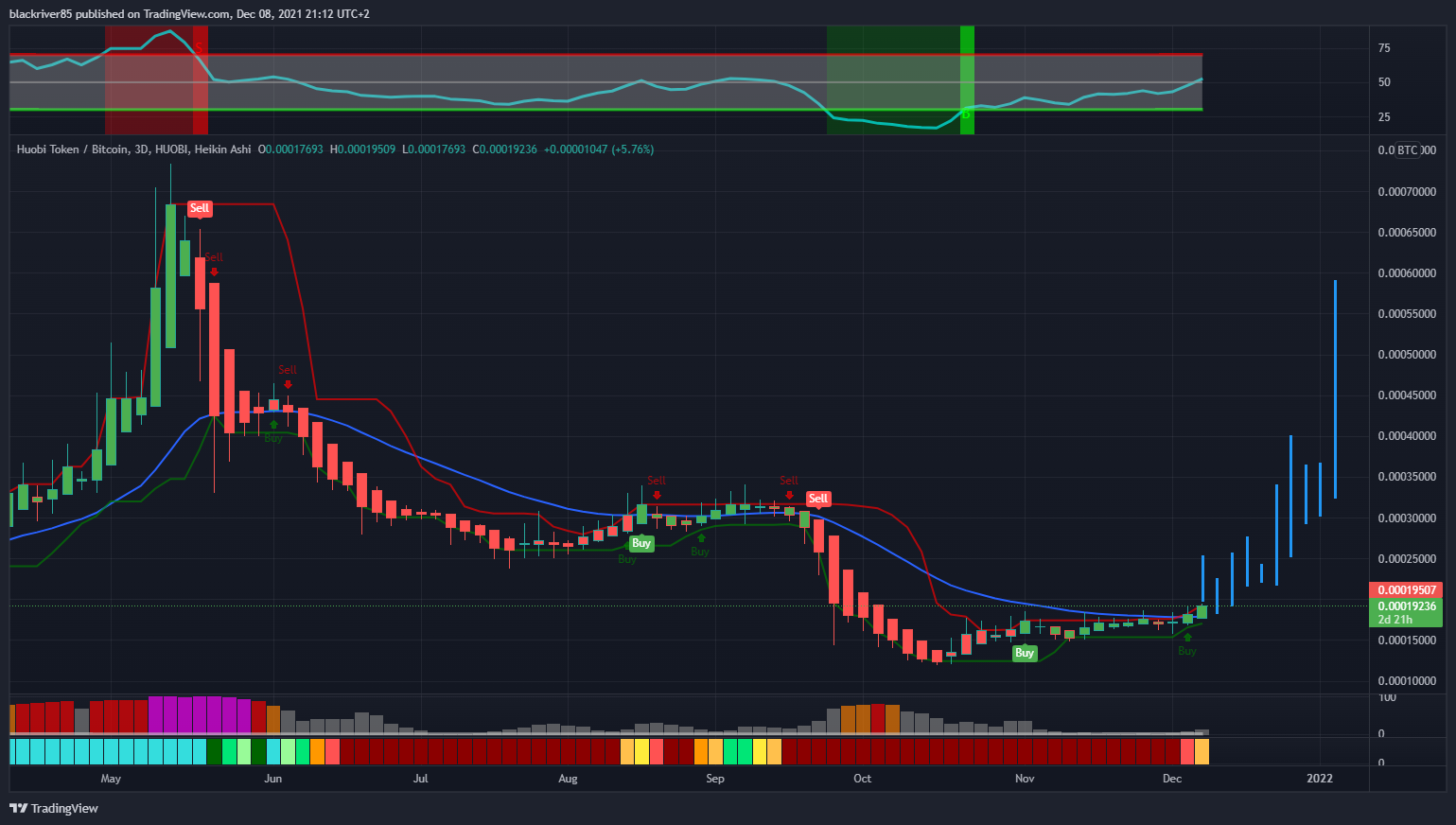Viewport: 1456px width, 825px height.
Task: Click the boxed Buy signal near November
Action: coord(1025,653)
